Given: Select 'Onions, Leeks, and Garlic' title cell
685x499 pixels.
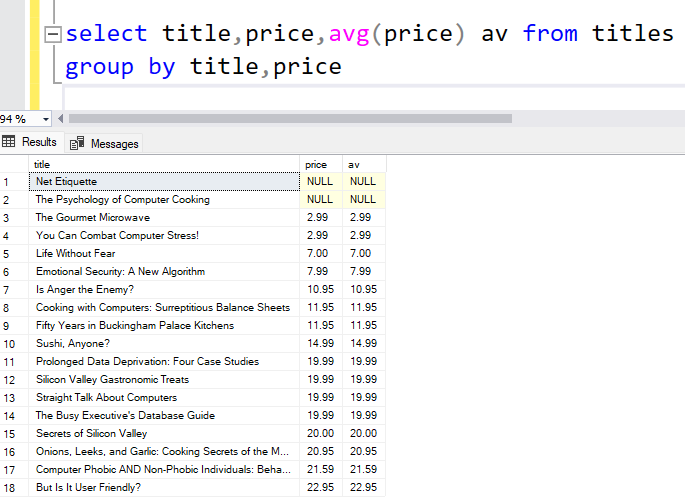Looking at the screenshot, I should [x=164, y=451].
